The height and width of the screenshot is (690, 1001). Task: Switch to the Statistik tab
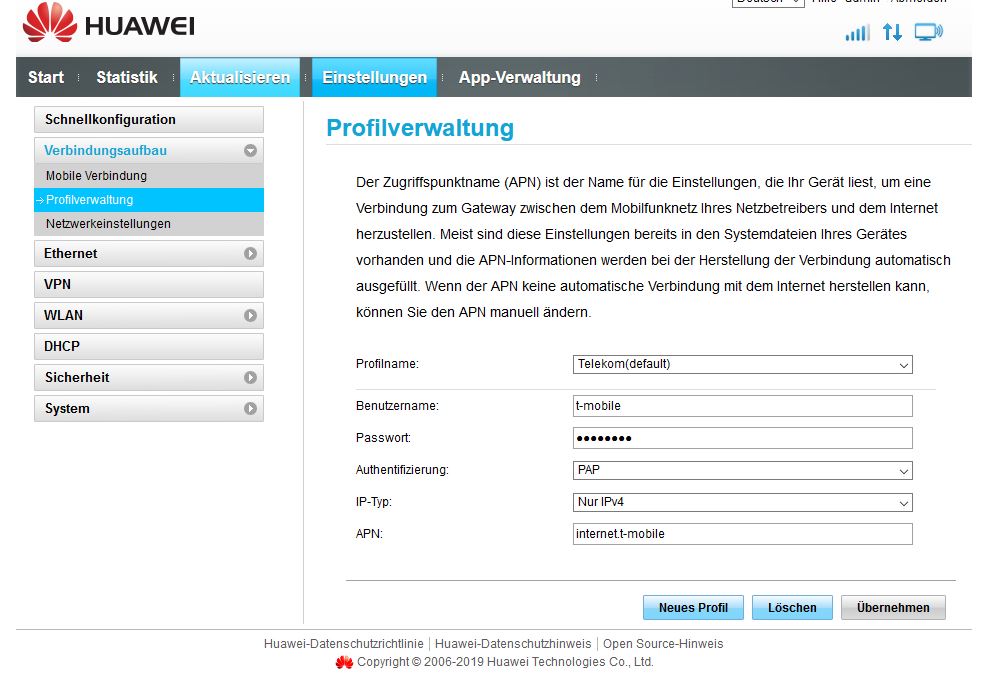pos(127,77)
